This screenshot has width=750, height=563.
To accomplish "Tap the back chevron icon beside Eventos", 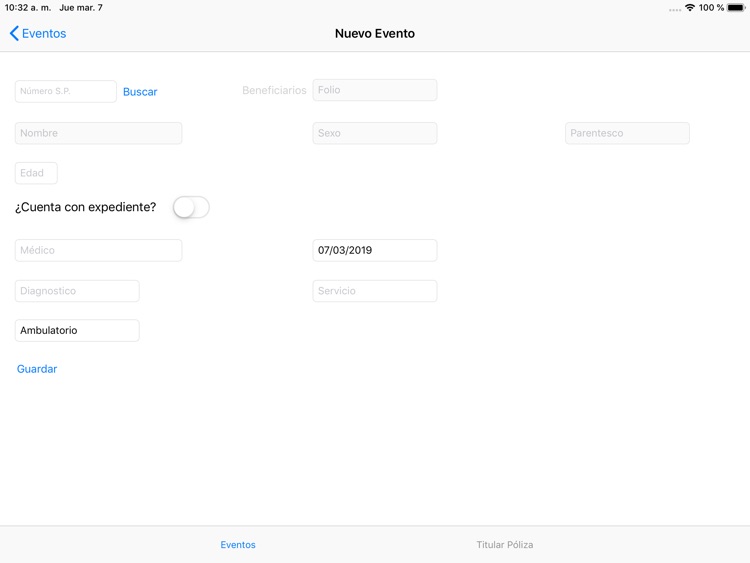I will pyautogui.click(x=14, y=34).
